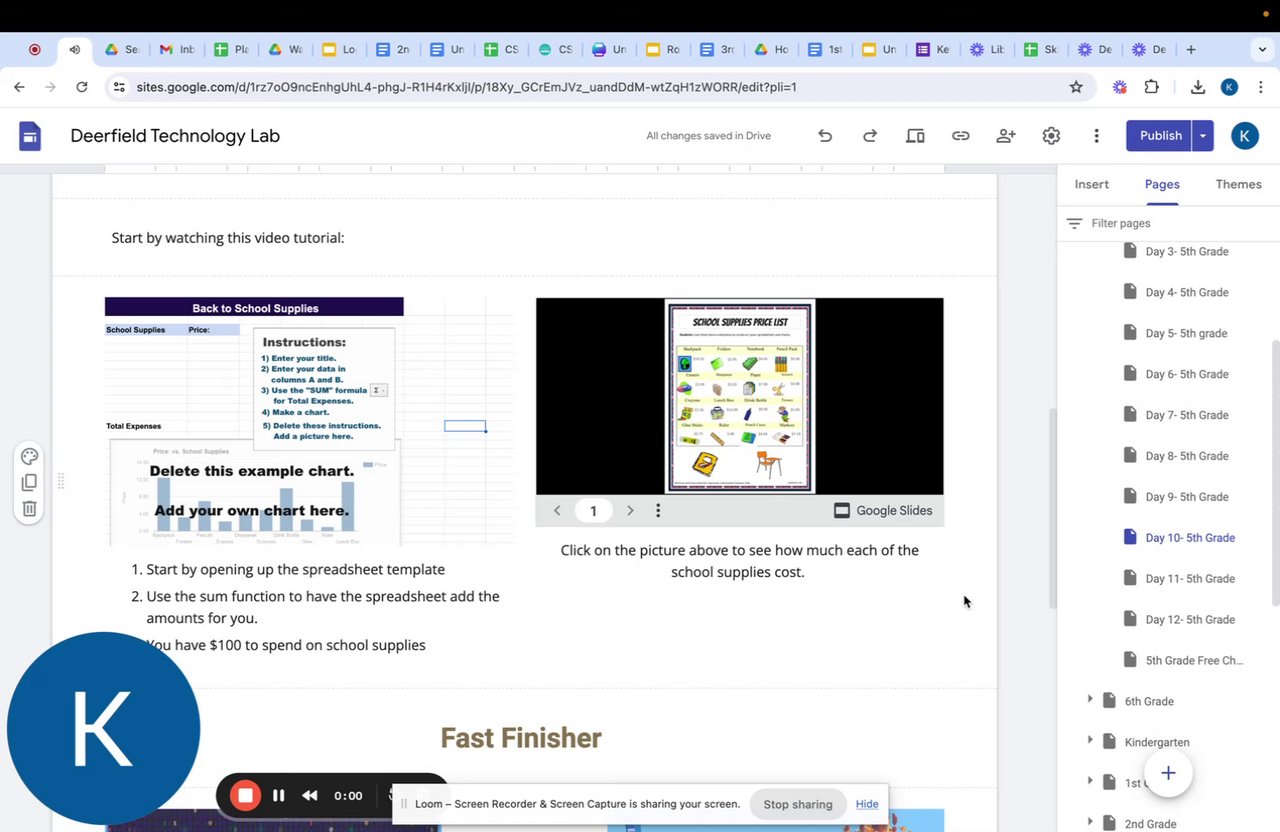This screenshot has height=832, width=1280.
Task: Open the Loom Library browser tab
Action: click(986, 49)
